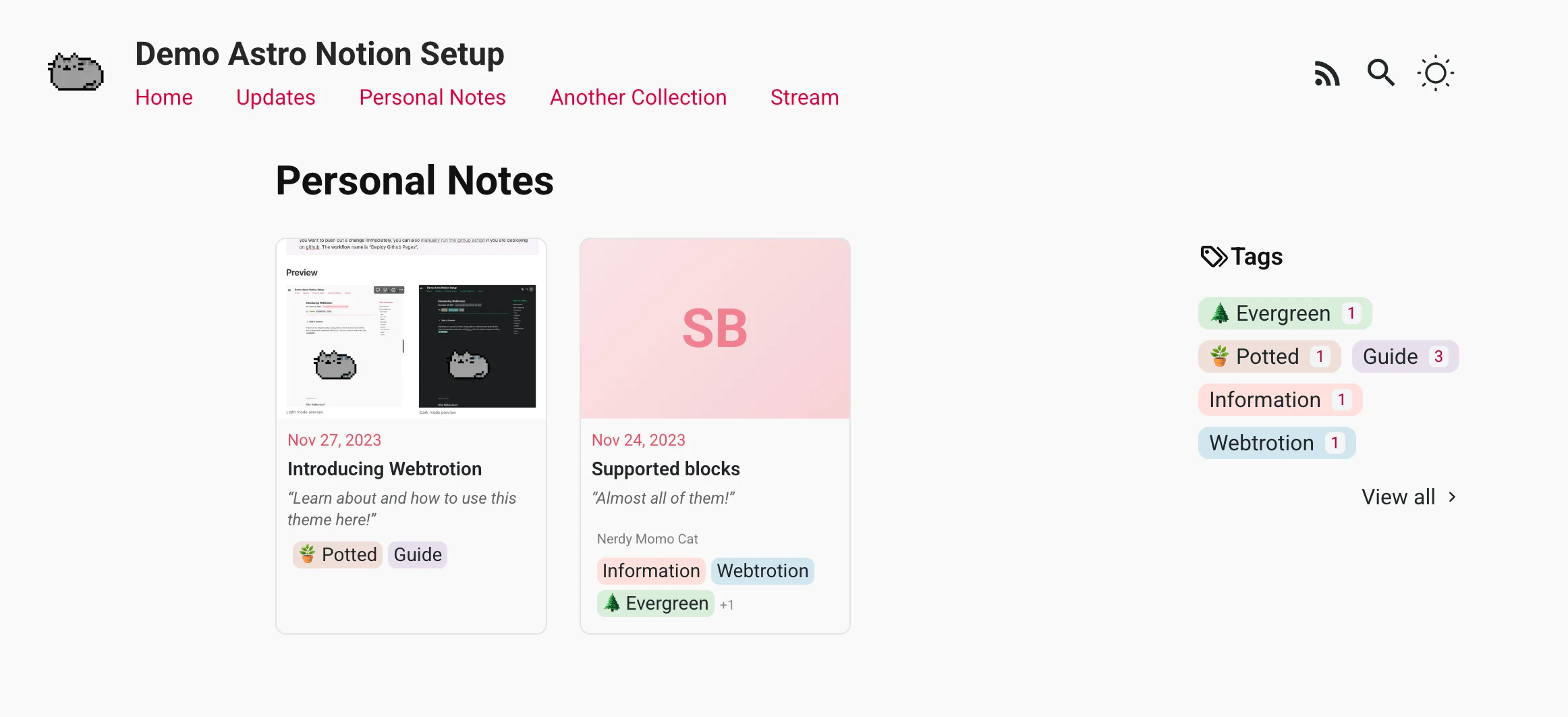The image size is (1568, 717).
Task: Expand hidden tags via +1 indicator
Action: (727, 605)
